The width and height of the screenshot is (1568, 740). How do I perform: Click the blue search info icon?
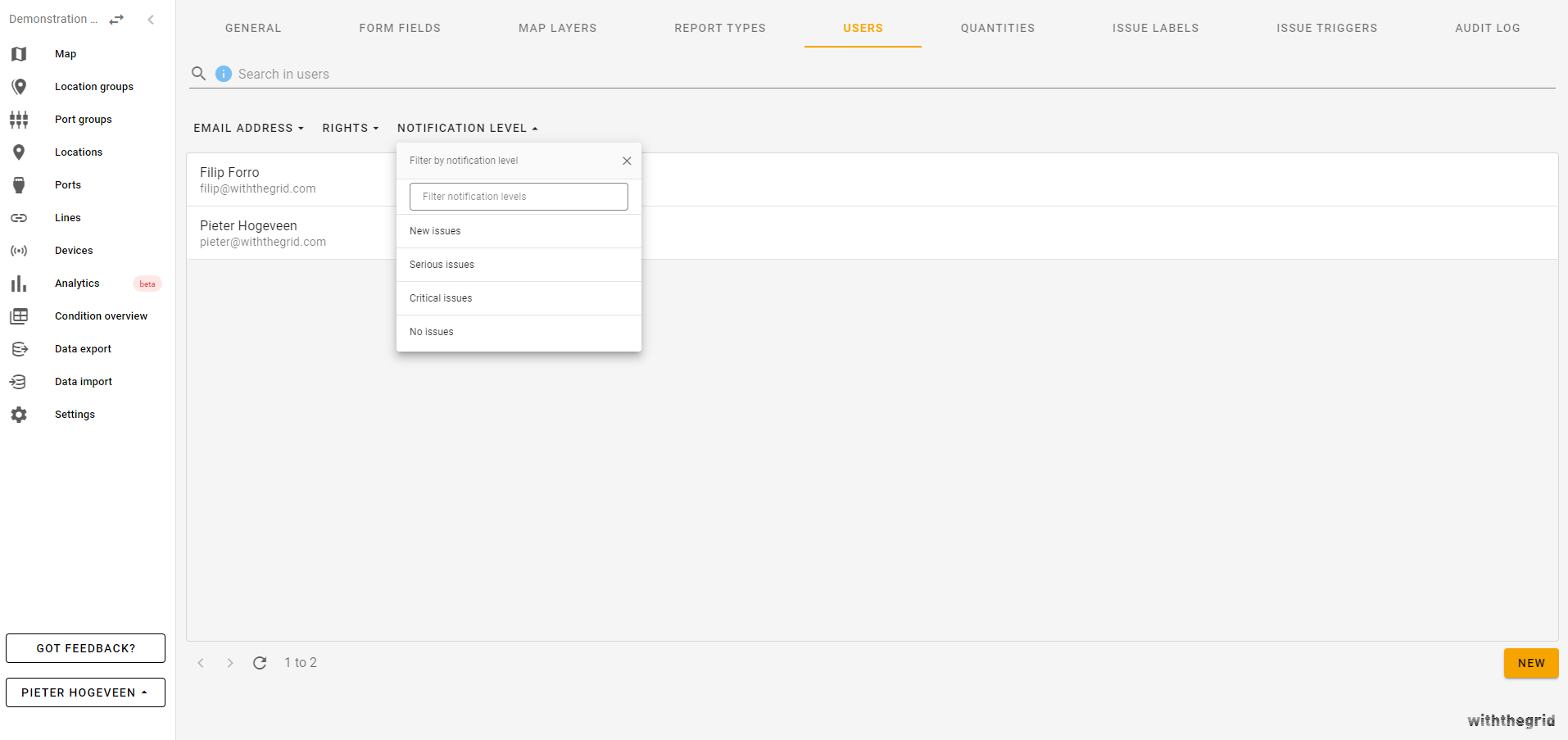pos(224,74)
